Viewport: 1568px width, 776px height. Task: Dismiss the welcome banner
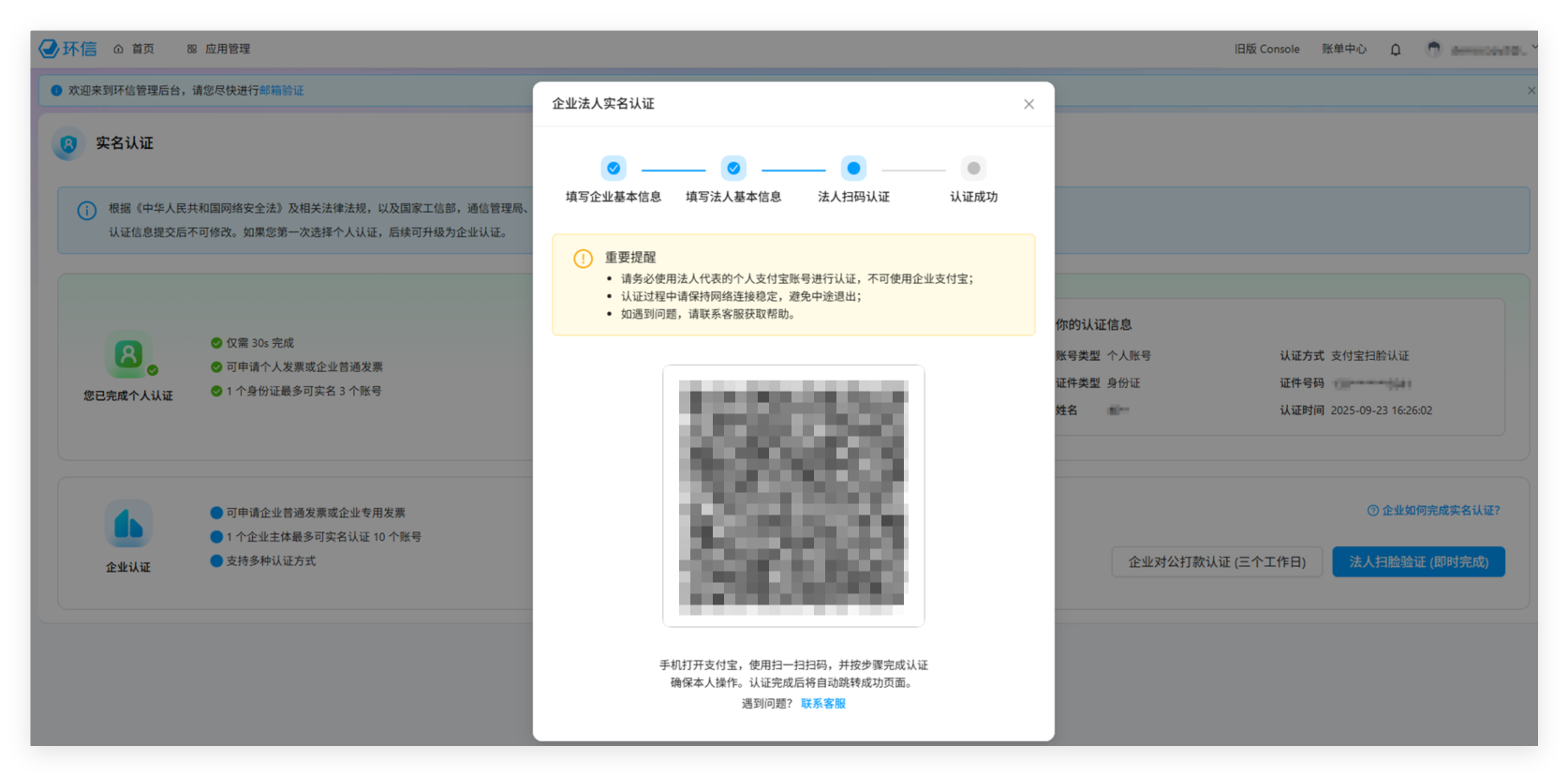[1531, 91]
